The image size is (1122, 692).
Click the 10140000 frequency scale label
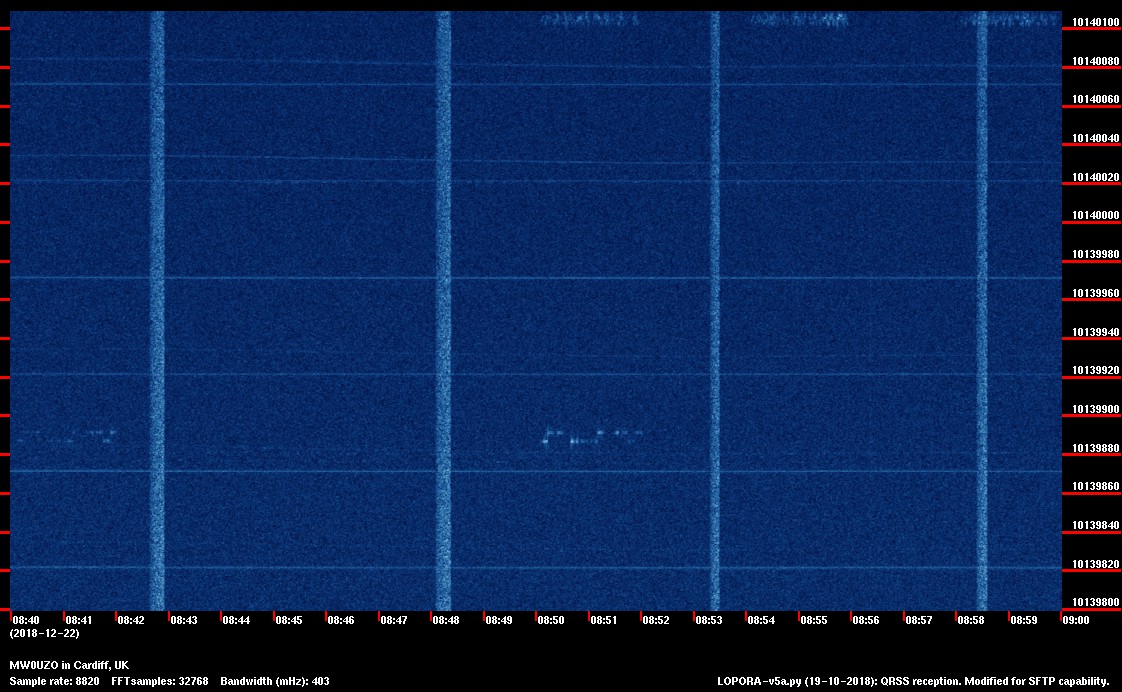point(1095,216)
